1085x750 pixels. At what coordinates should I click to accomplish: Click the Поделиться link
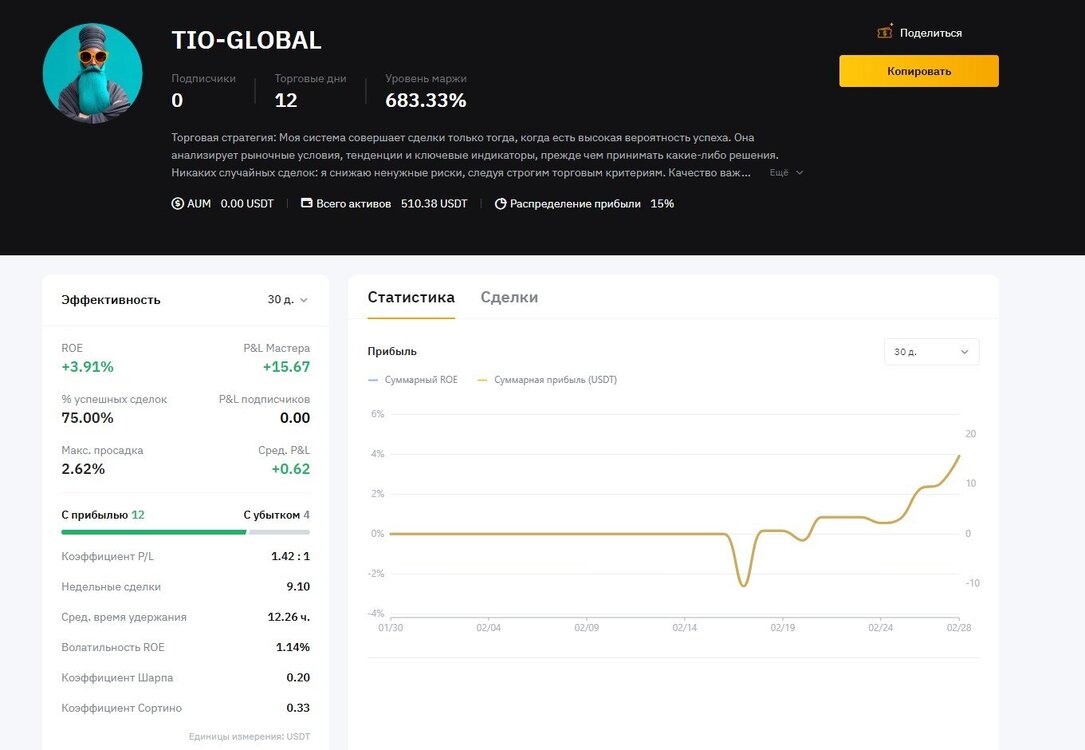931,33
